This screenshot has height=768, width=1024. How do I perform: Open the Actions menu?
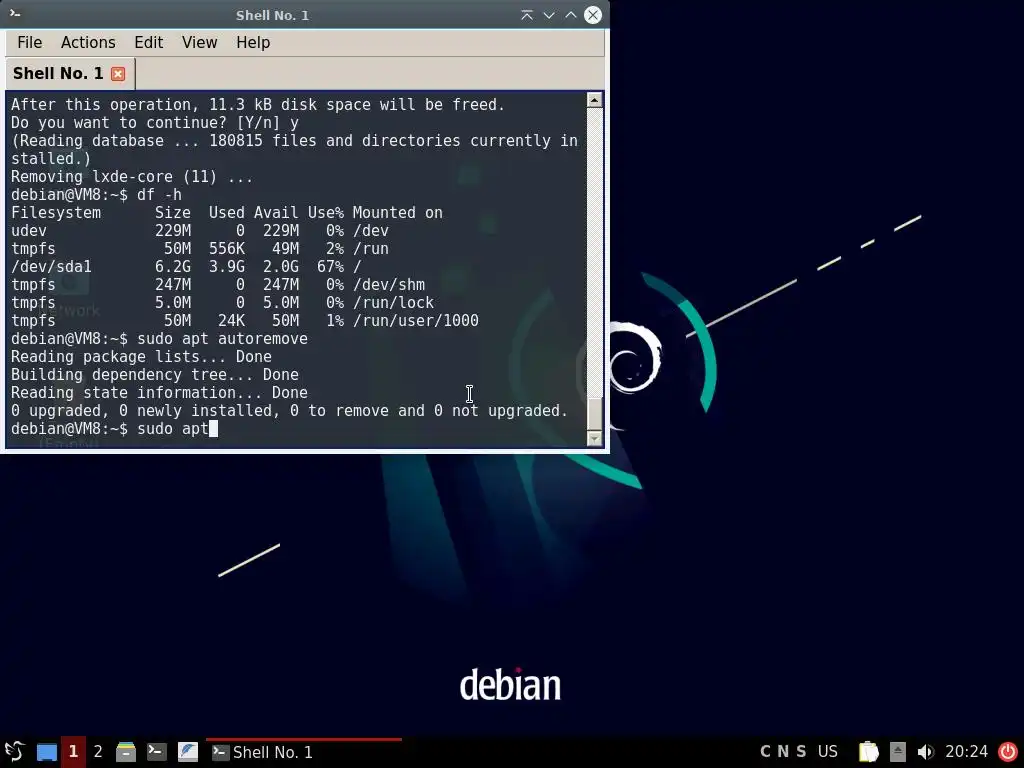[88, 42]
